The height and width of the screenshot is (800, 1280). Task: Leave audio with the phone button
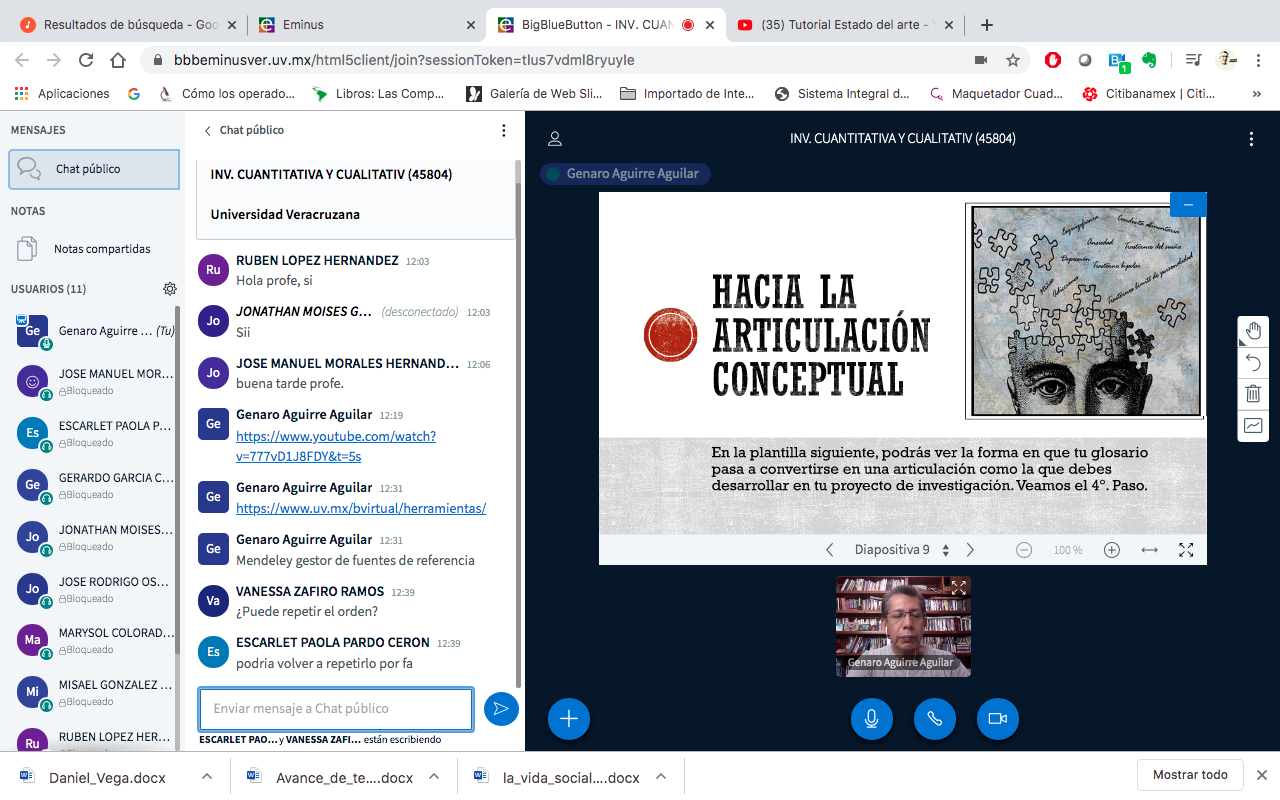point(935,718)
